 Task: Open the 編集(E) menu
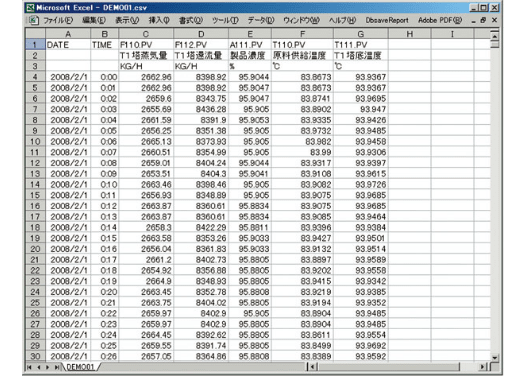(94, 20)
